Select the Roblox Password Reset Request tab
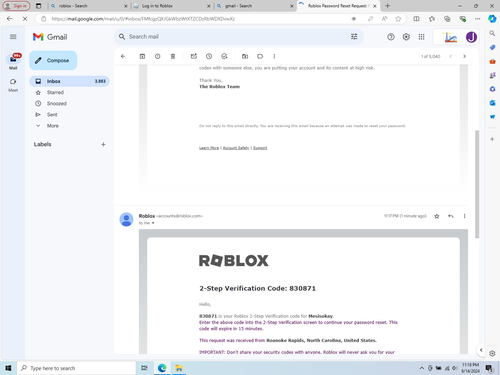 coord(337,6)
